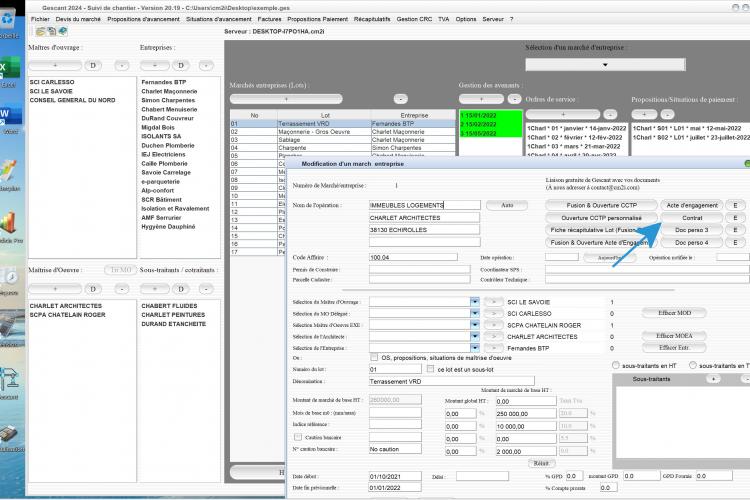Select lot 02 Maçonnerie - Gros Oeuvre row

coord(342,132)
